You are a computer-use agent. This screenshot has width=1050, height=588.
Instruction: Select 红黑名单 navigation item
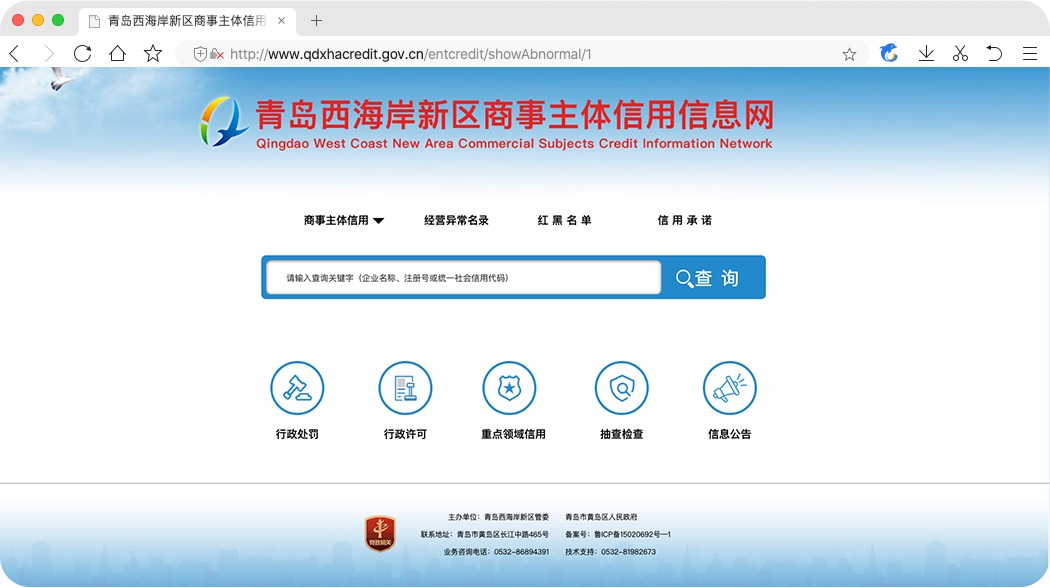[x=564, y=220]
